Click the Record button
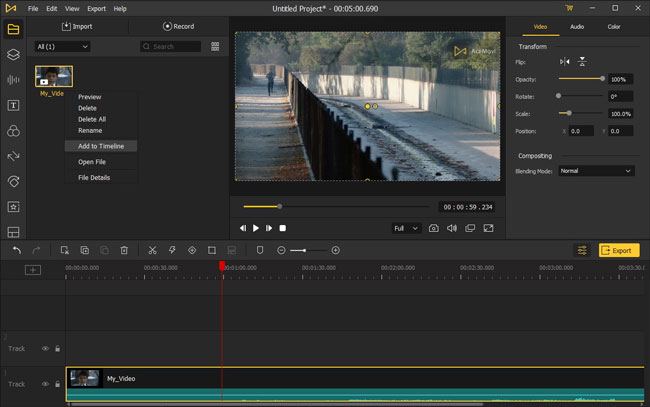This screenshot has width=650, height=407. point(179,27)
